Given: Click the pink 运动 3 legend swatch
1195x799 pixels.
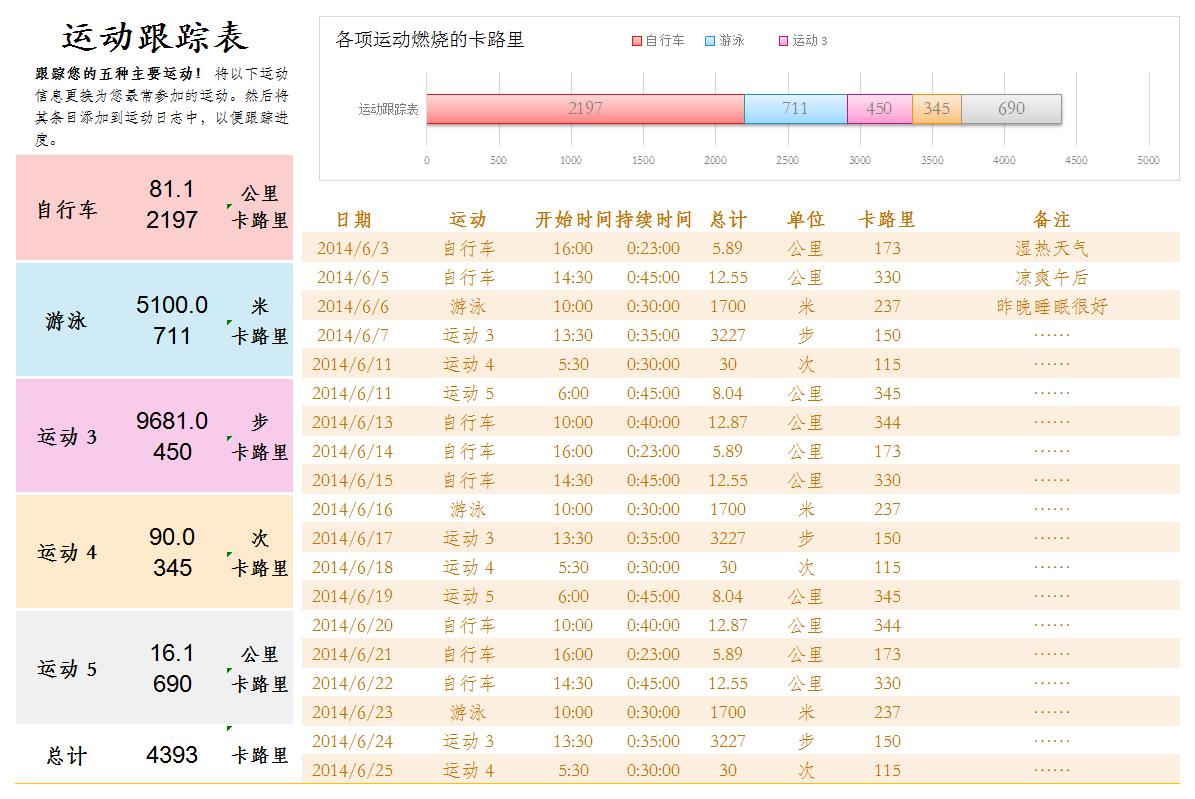Looking at the screenshot, I should [x=783, y=41].
